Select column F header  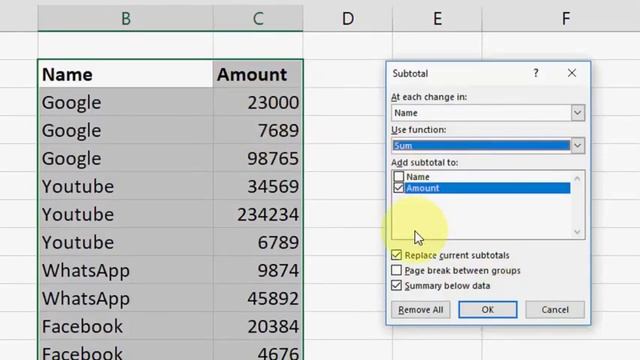coord(565,18)
